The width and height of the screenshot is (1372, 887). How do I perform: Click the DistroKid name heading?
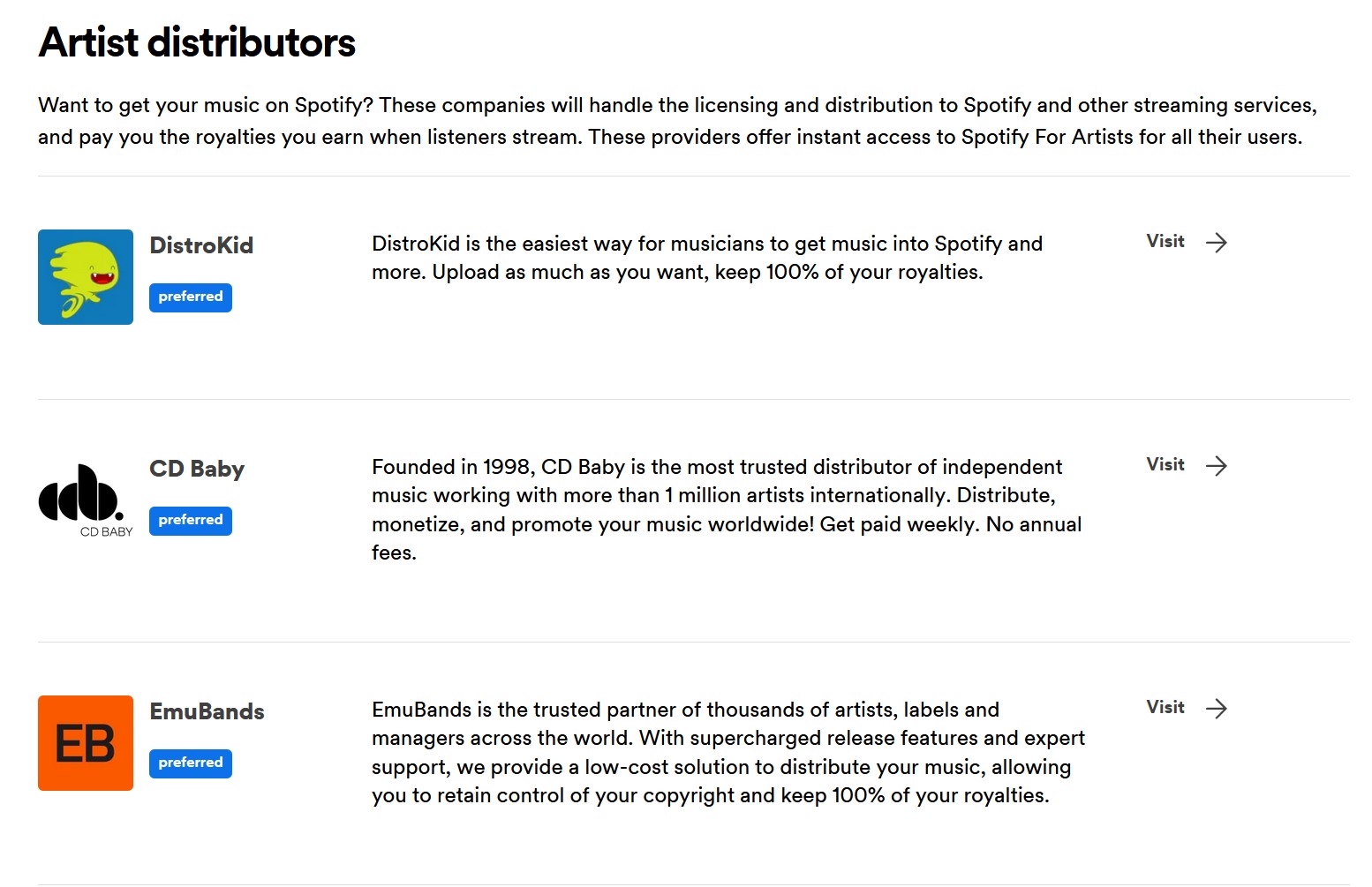point(201,245)
